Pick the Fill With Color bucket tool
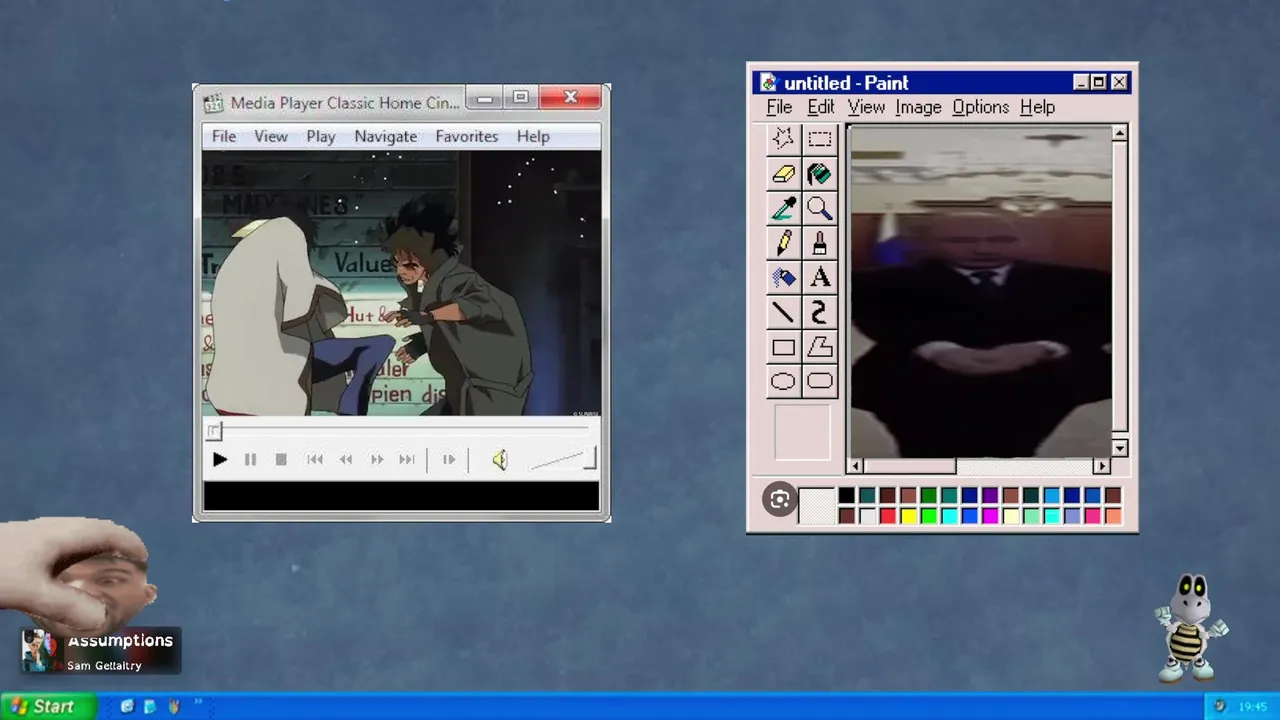 [820, 175]
